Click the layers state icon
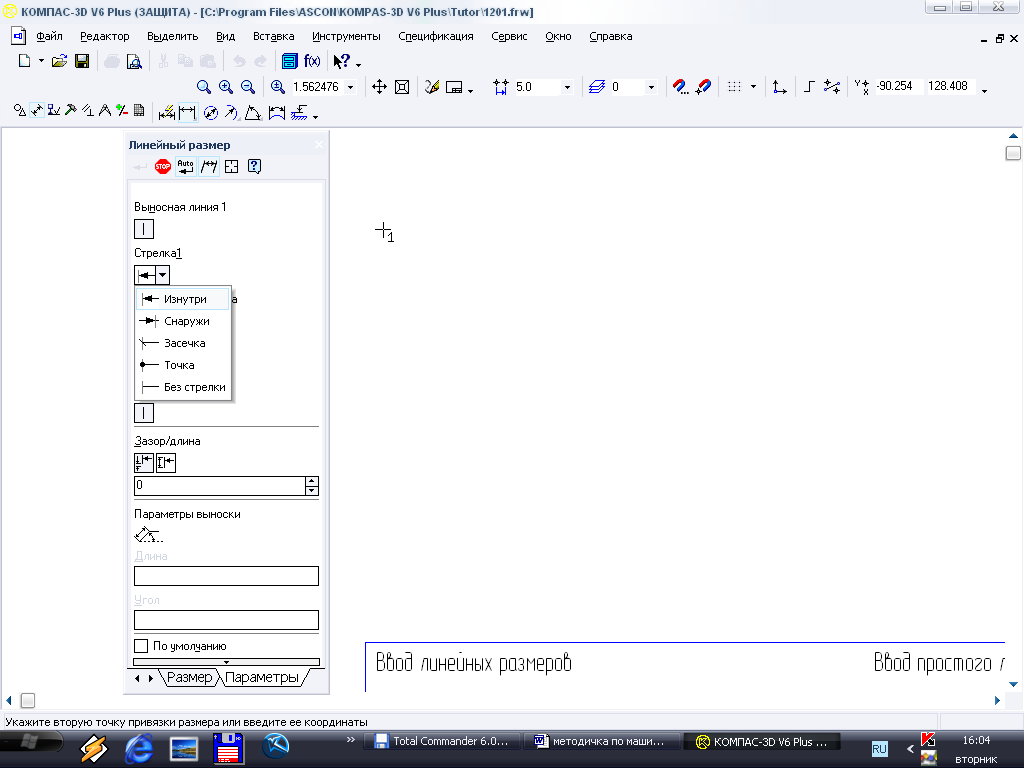This screenshot has height=768, width=1024. click(x=597, y=87)
